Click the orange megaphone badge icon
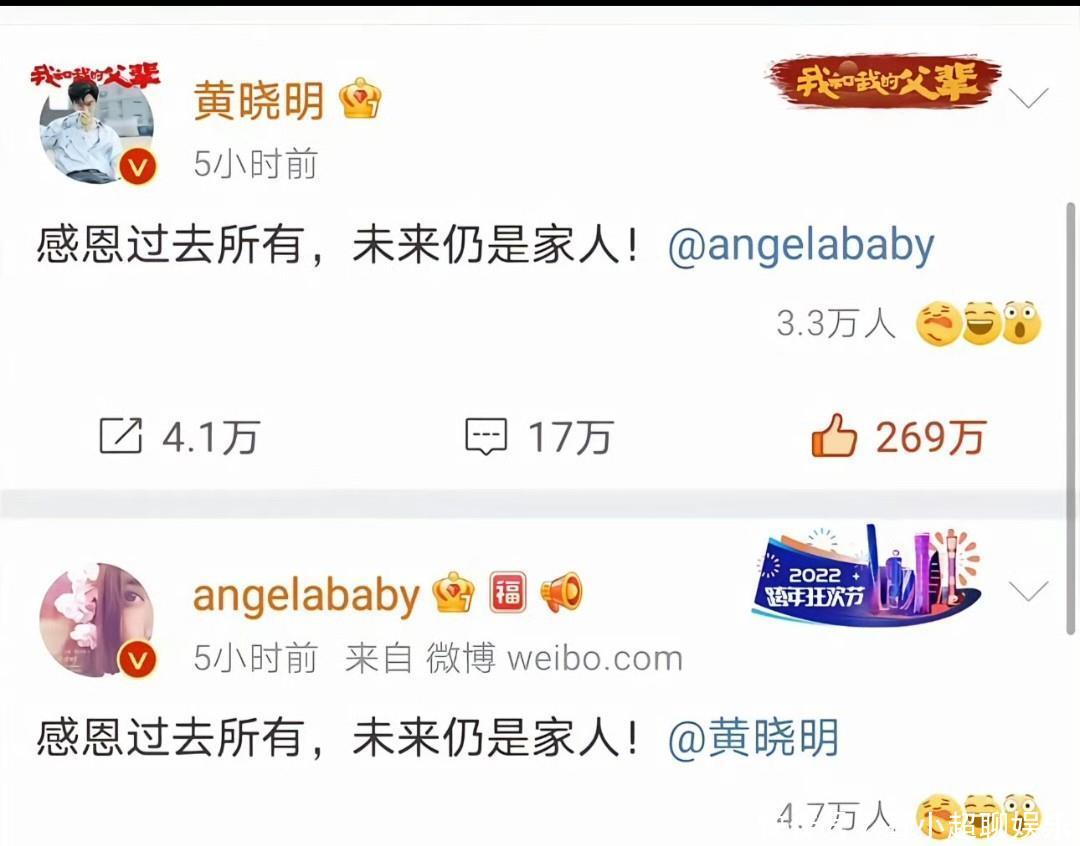The height and width of the screenshot is (846, 1080). [x=561, y=592]
